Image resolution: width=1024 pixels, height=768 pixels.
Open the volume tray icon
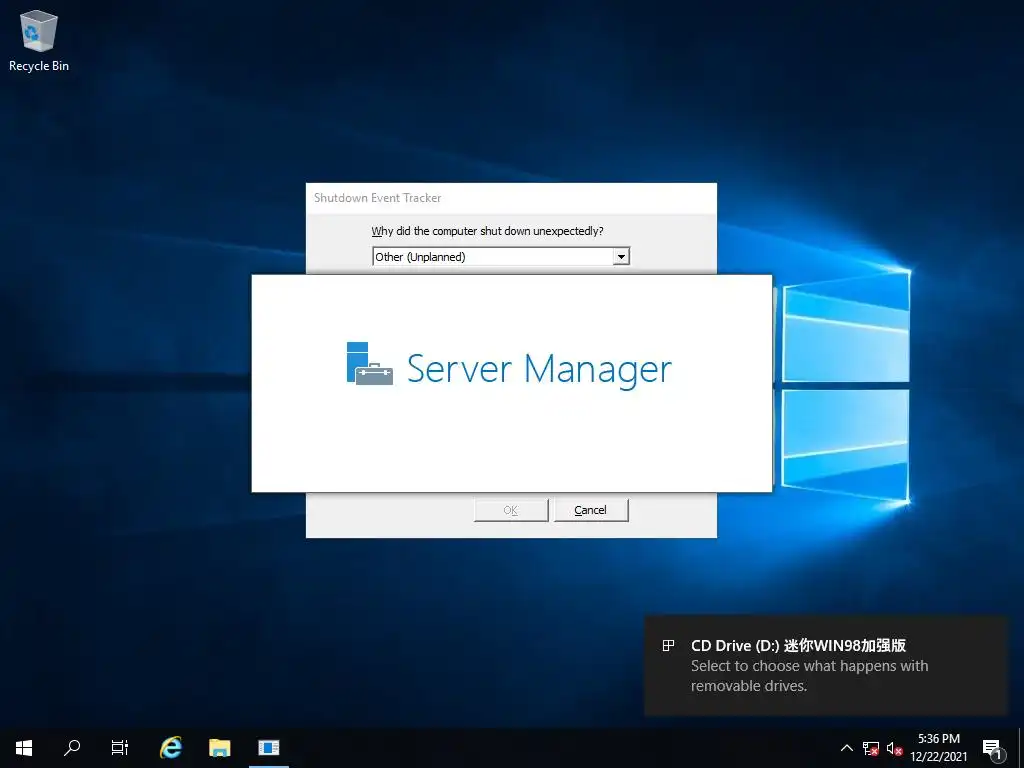tap(894, 748)
